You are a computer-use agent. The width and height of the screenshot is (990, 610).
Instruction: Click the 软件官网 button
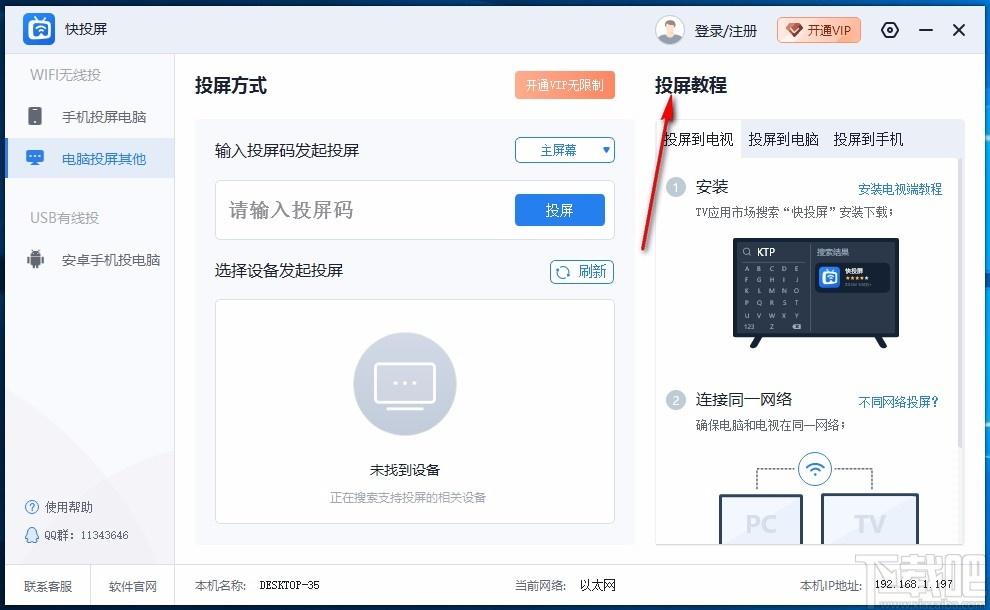point(133,586)
